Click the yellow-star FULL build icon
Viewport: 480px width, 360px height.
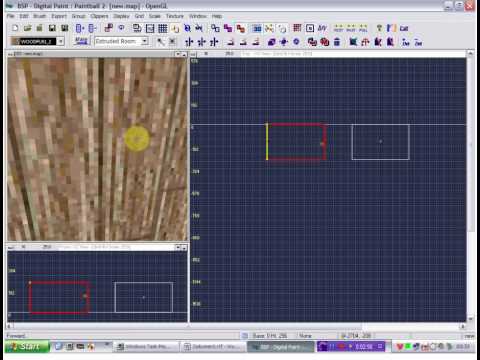[x=363, y=28]
